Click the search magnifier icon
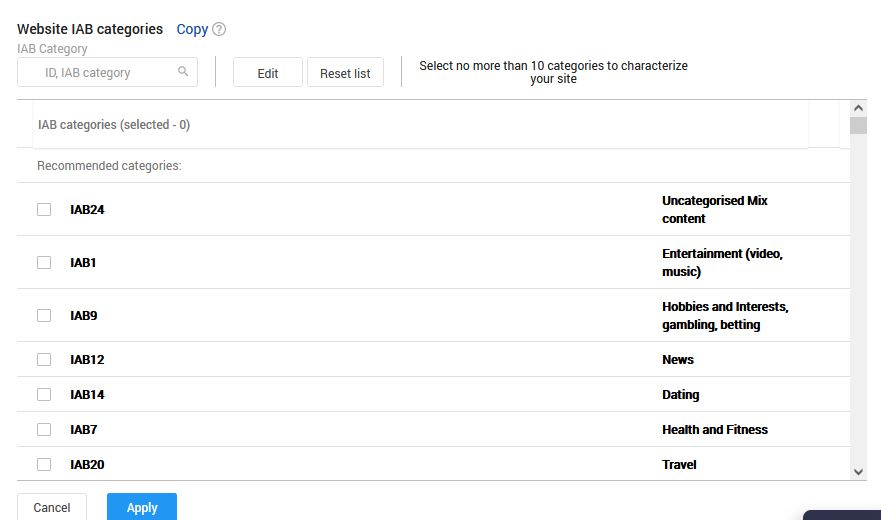This screenshot has width=881, height=520. pos(183,72)
